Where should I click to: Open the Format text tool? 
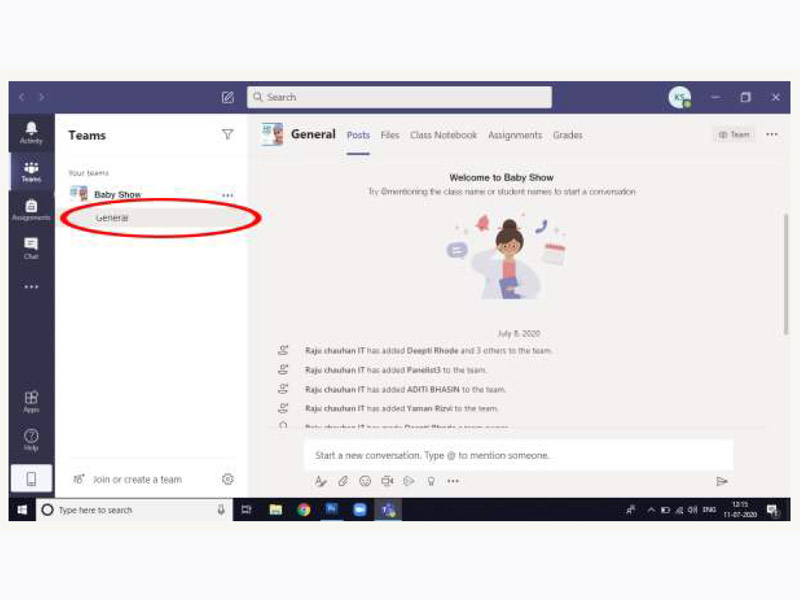[x=320, y=481]
